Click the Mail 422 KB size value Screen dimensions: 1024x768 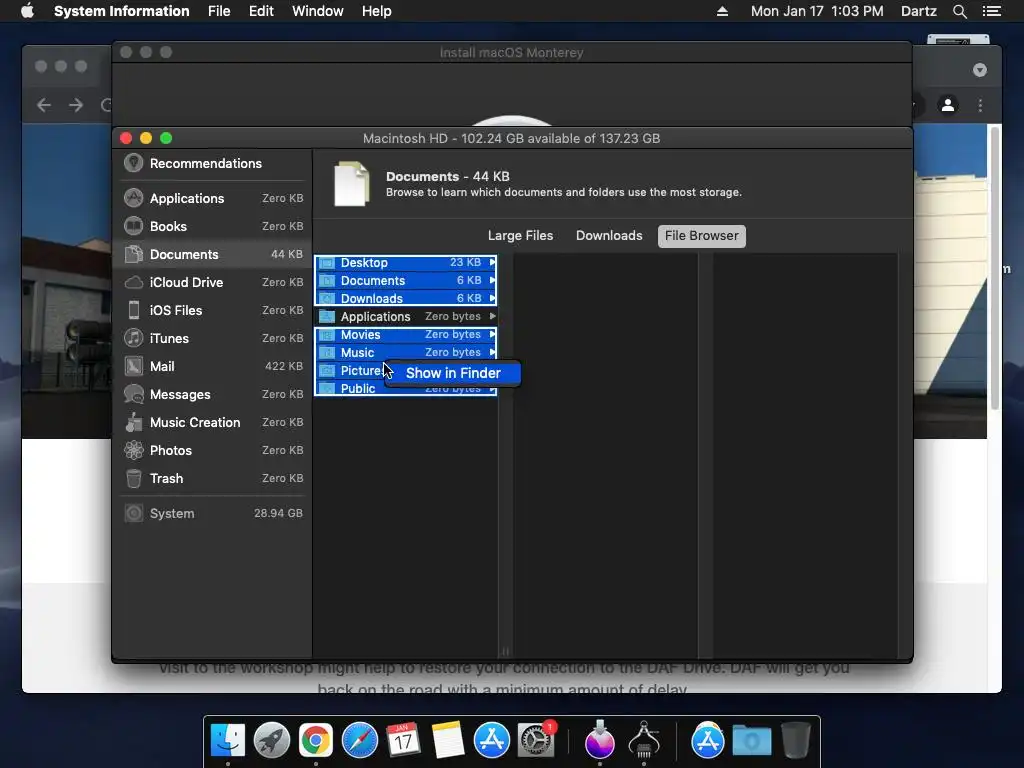[x=283, y=366]
